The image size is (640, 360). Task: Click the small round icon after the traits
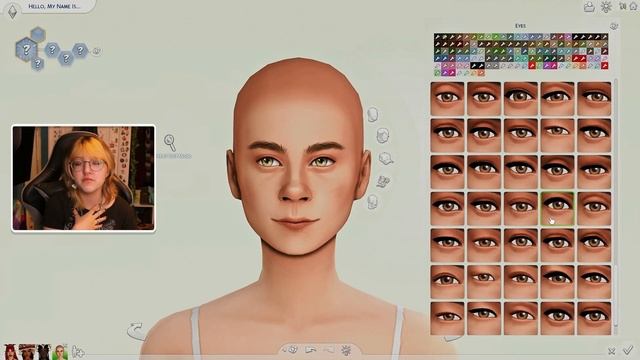pos(96,51)
